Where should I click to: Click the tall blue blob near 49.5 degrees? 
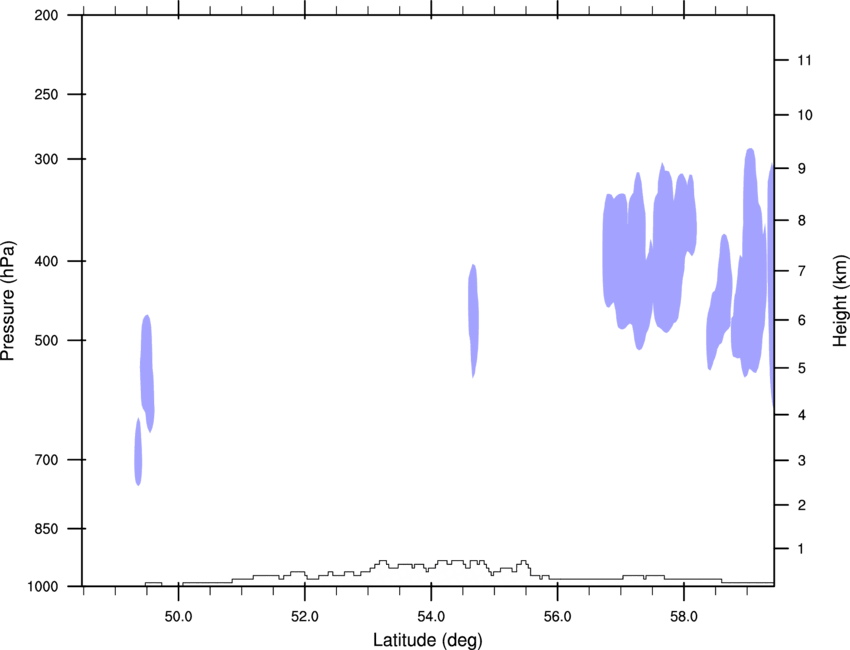coord(147,373)
